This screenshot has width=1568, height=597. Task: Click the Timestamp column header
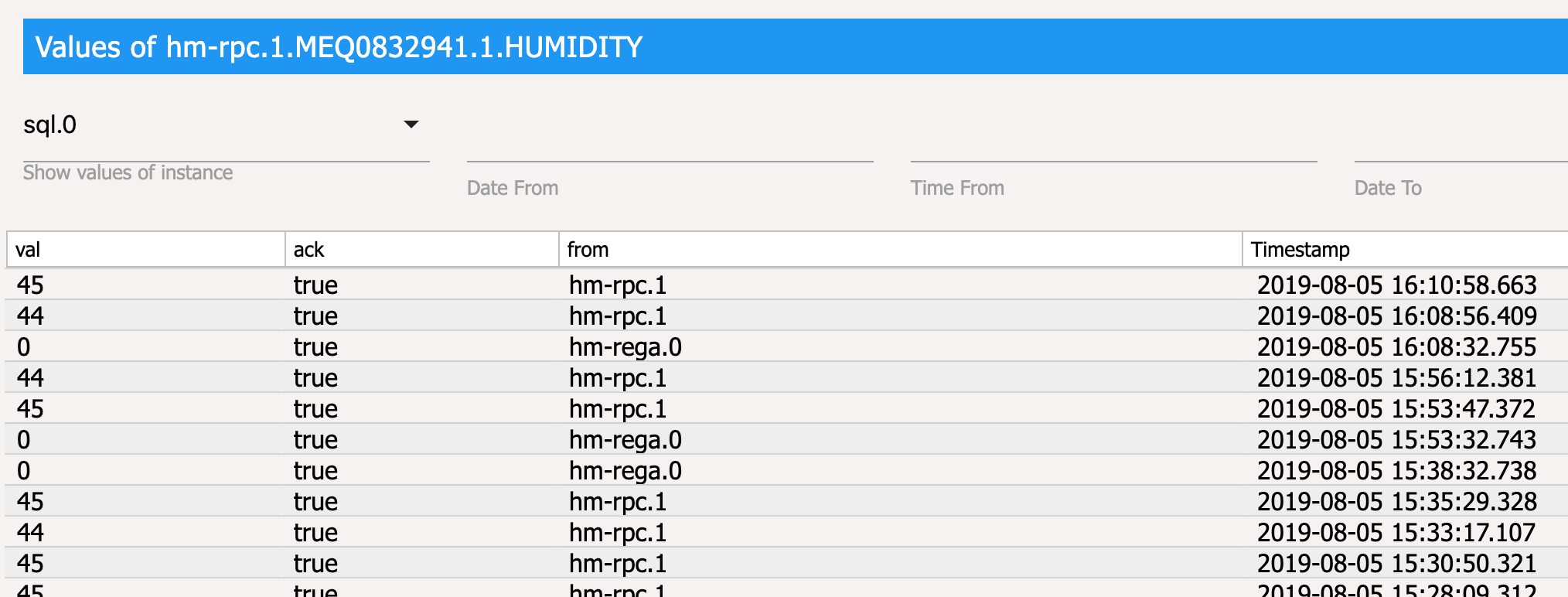point(1404,250)
